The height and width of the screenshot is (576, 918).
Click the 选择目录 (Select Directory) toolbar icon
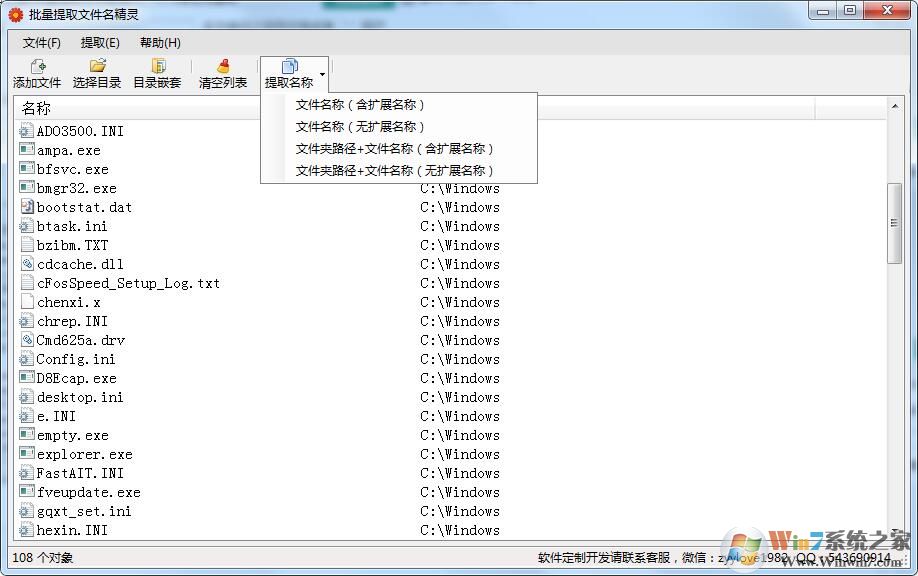point(96,72)
